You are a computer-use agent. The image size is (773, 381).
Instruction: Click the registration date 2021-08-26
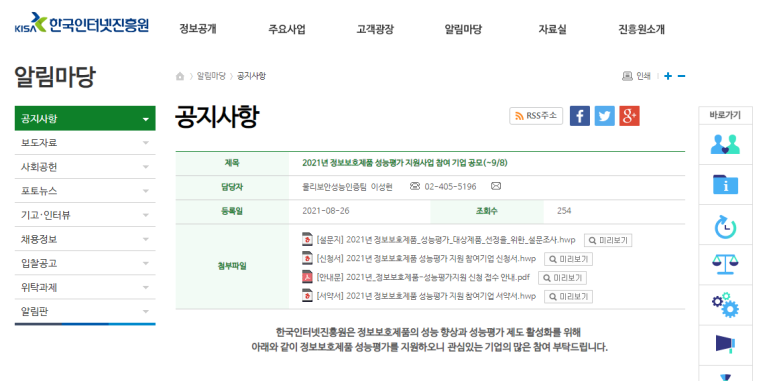coord(325,211)
